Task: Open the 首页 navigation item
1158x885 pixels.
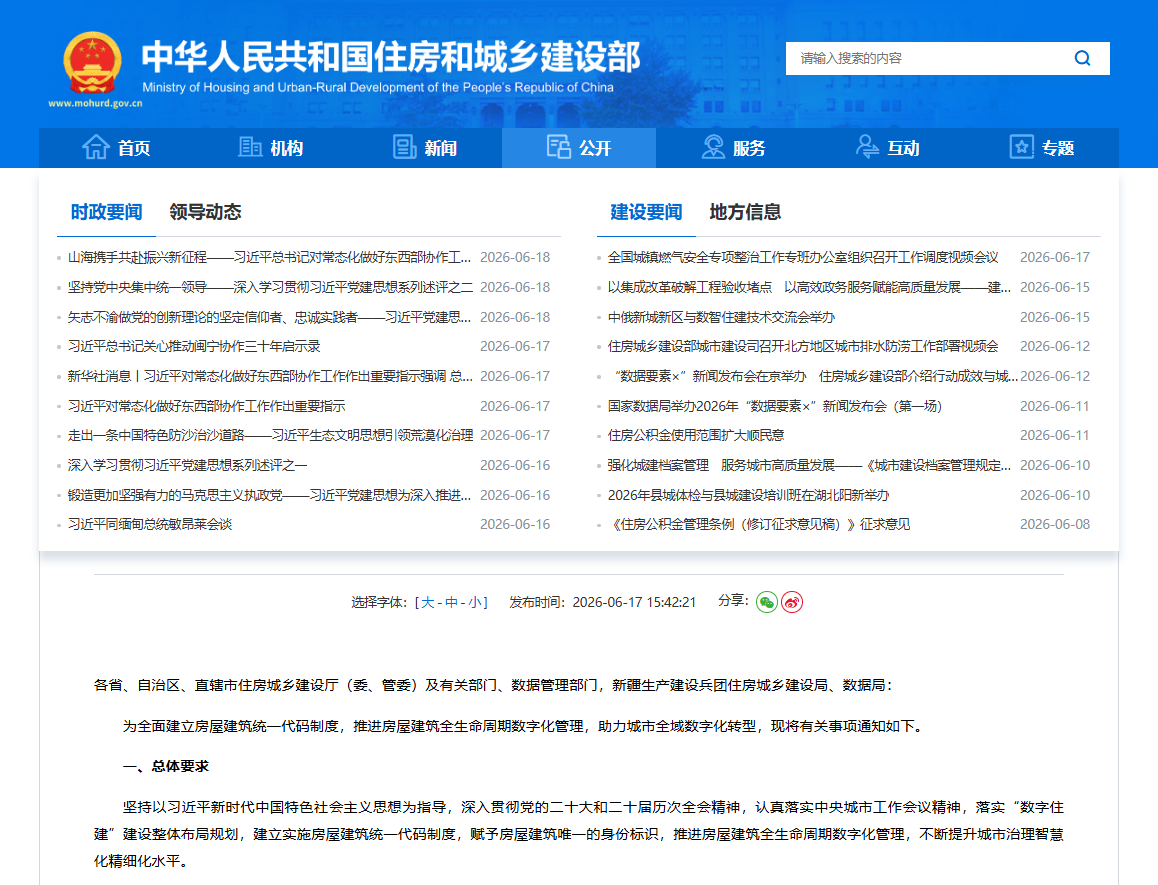Action: 117,148
